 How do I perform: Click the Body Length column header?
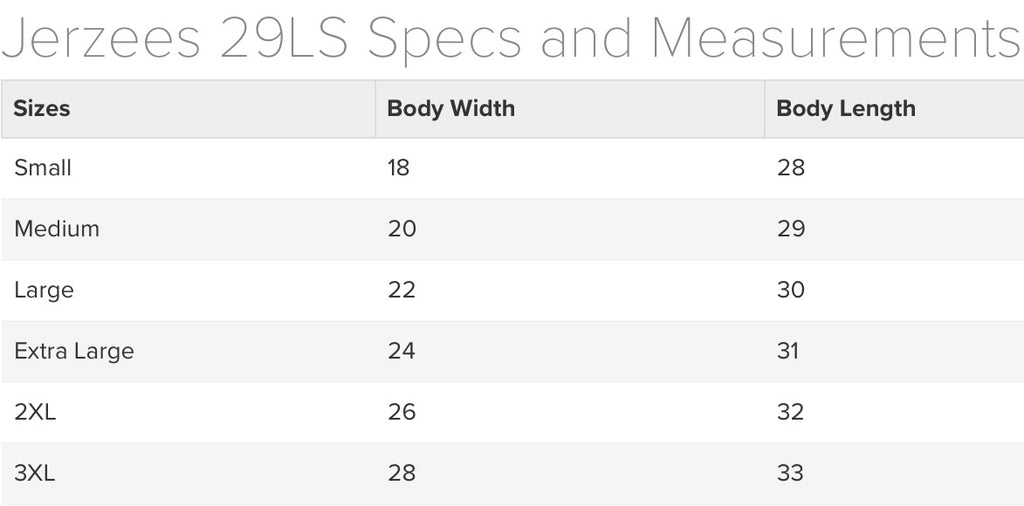click(x=846, y=109)
